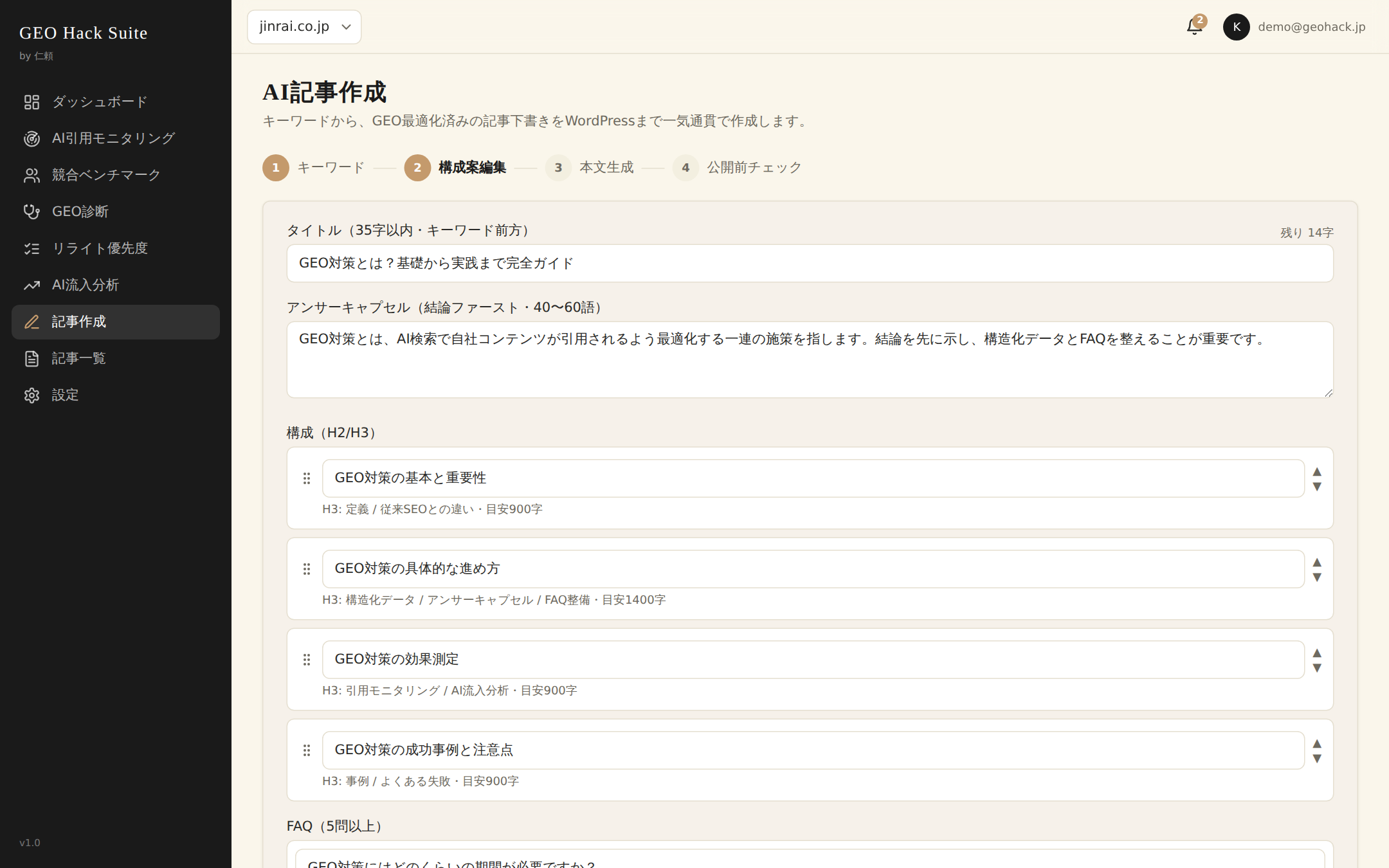
Task: Click into the アンサーカプセル textarea
Action: tap(810, 360)
